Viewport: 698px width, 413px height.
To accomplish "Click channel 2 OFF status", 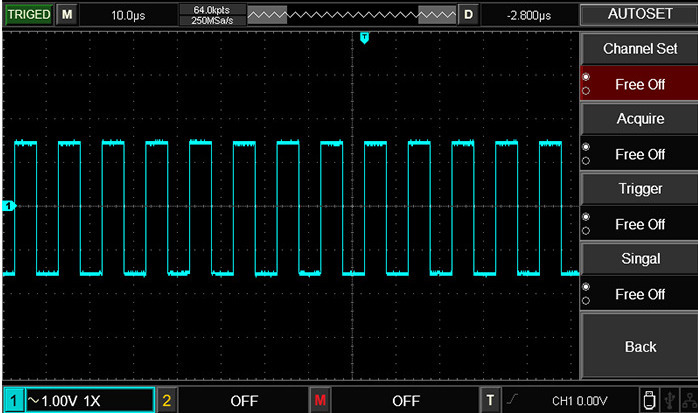I will pos(244,401).
